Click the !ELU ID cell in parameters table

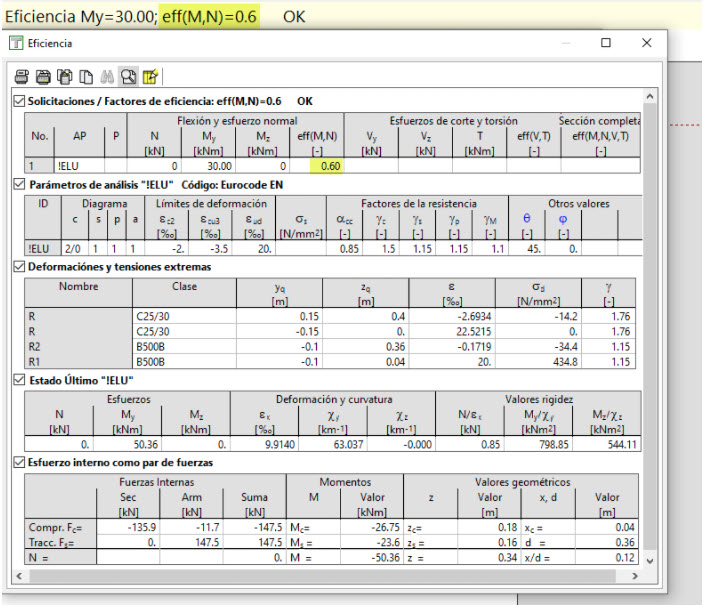pyautogui.click(x=43, y=249)
